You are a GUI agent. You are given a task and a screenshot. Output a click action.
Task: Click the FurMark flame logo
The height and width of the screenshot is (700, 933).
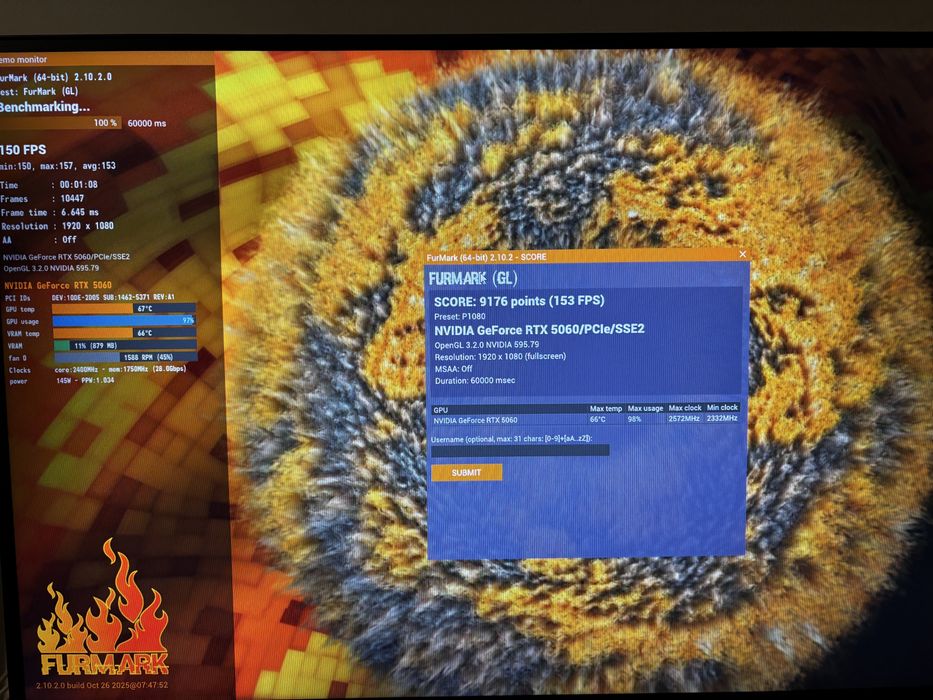[102, 607]
